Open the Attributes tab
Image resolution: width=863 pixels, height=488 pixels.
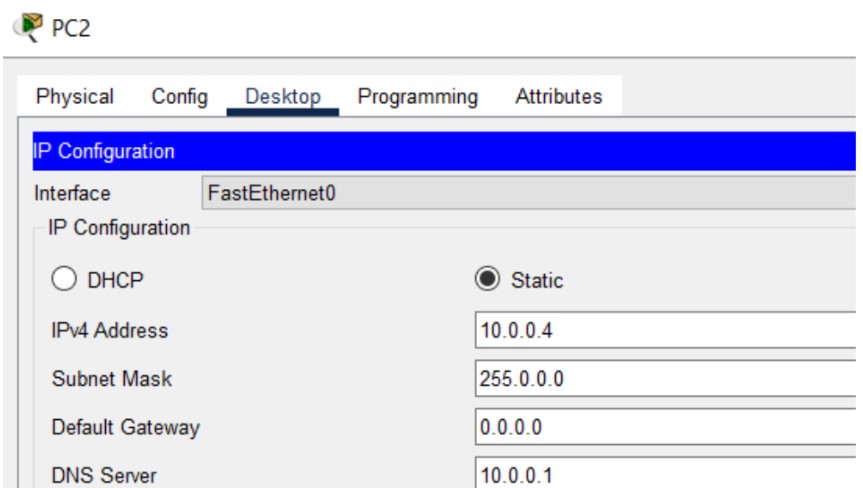click(x=559, y=96)
